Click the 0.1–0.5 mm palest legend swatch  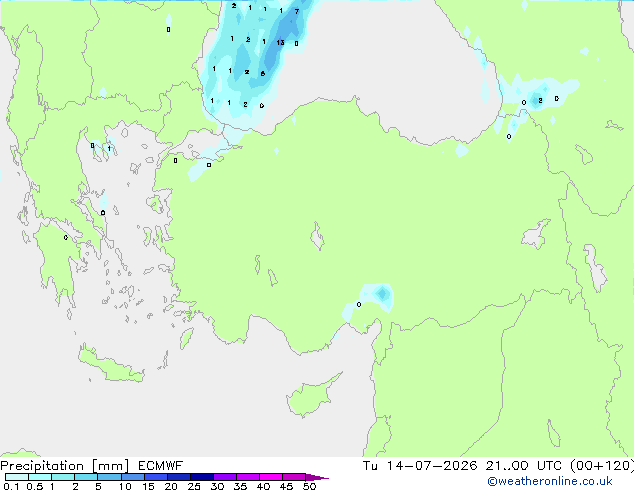tap(17, 477)
